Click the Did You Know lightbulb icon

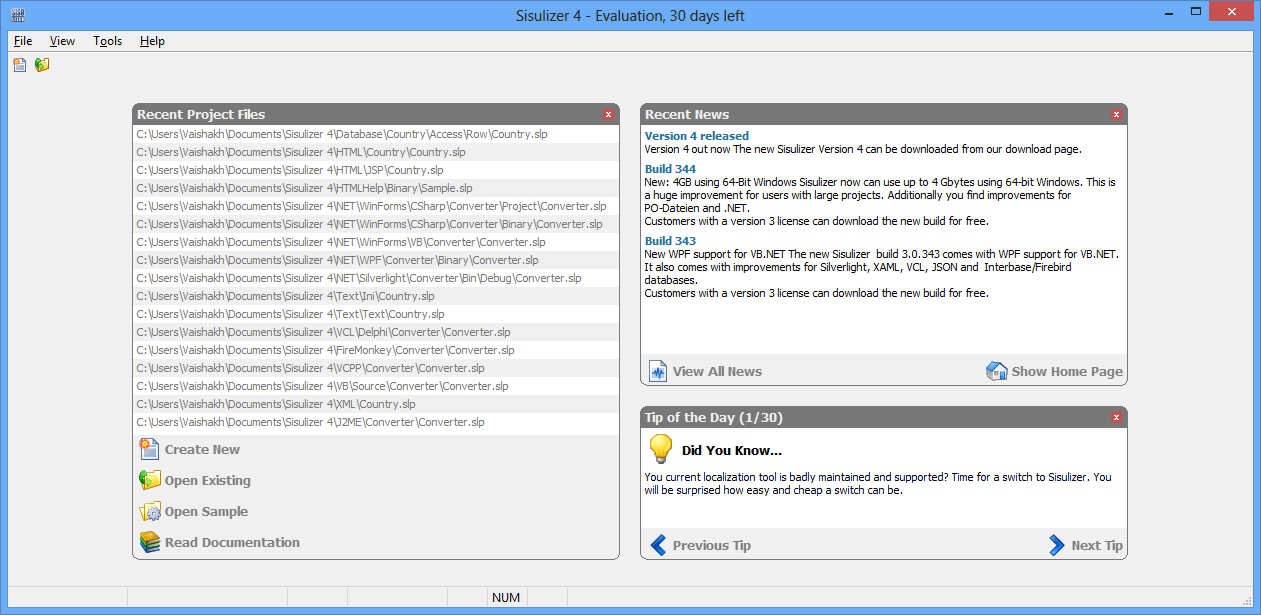coord(660,448)
